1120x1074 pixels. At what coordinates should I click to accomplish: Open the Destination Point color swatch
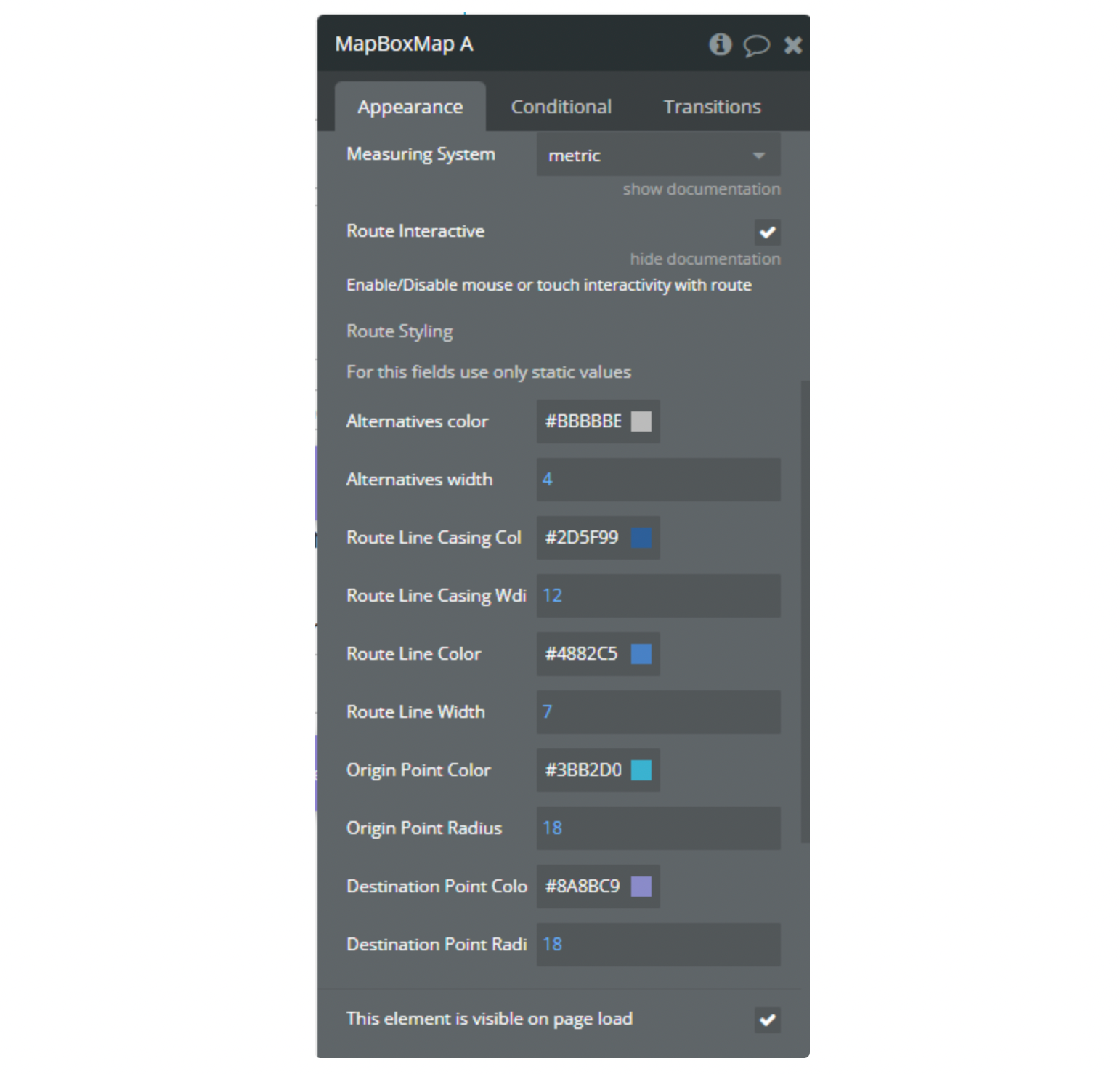pos(642,887)
